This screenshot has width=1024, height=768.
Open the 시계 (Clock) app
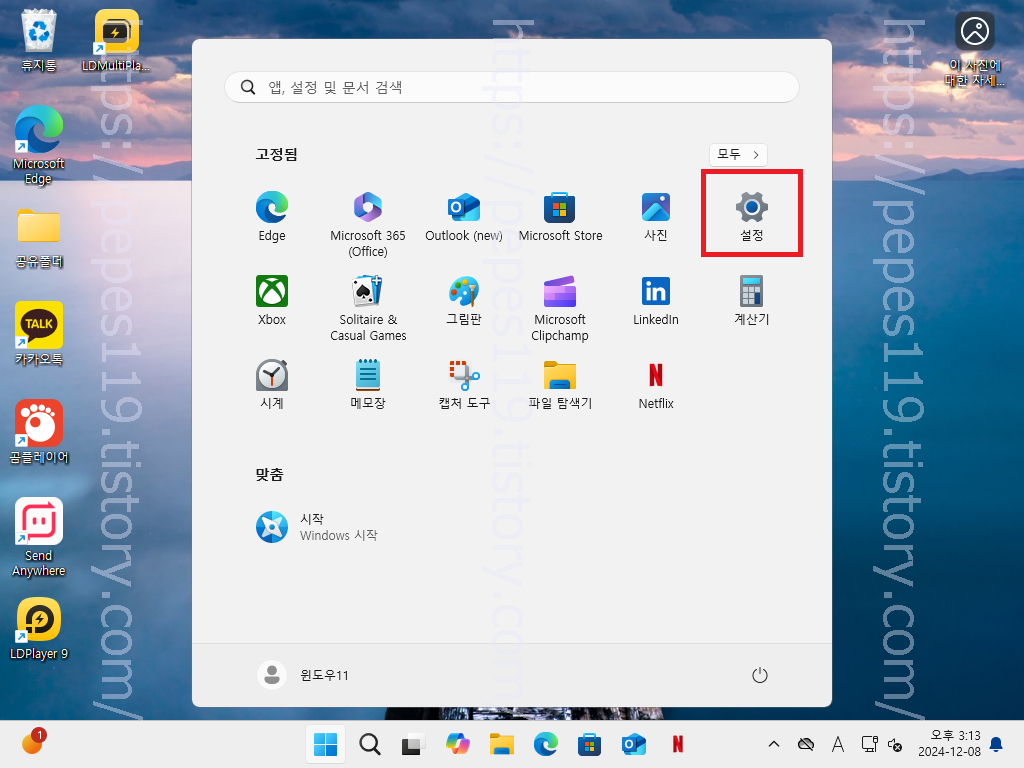click(272, 384)
